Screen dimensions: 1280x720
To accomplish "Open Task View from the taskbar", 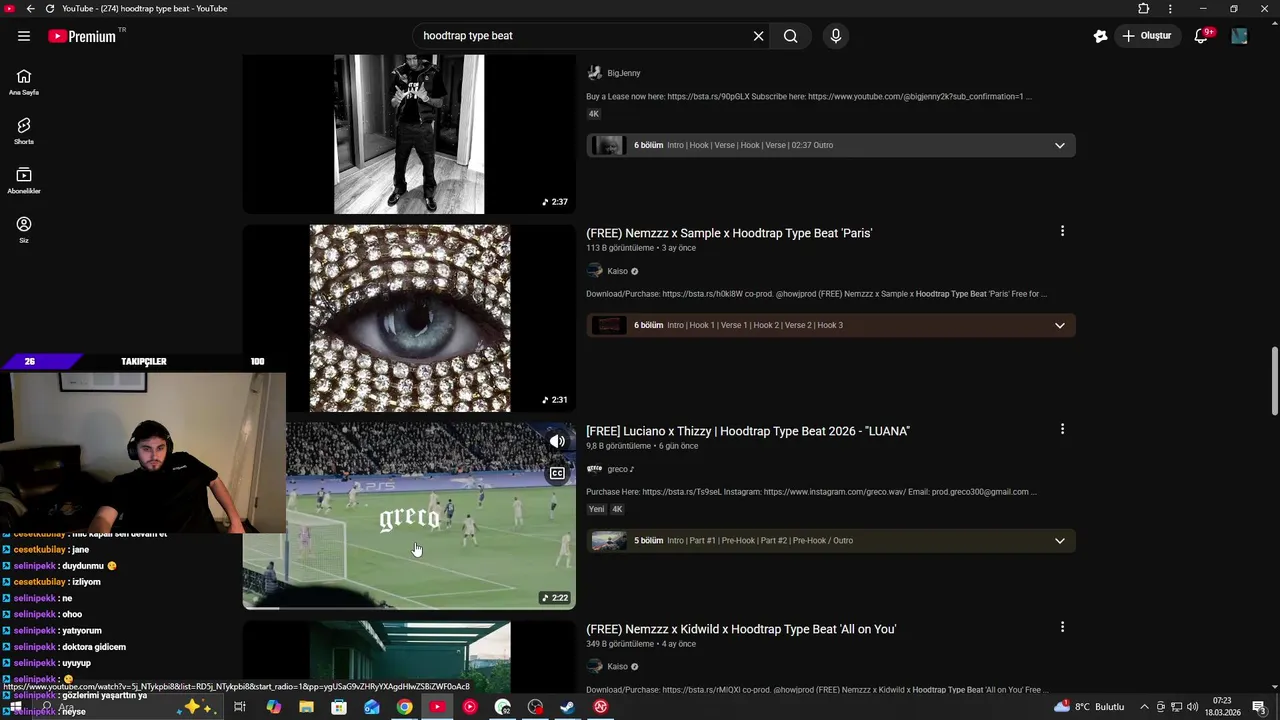I will pos(240,707).
